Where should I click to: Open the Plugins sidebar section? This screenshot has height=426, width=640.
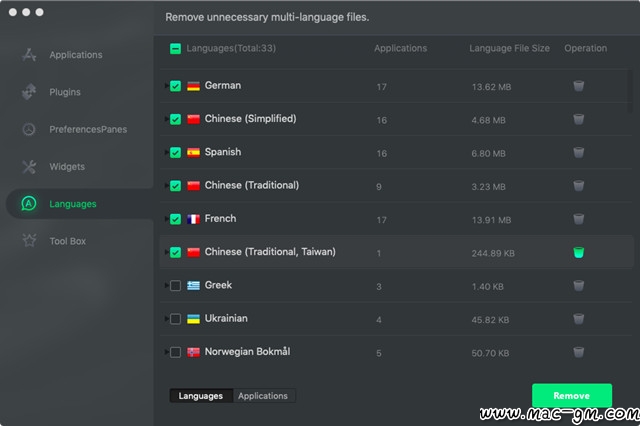(x=65, y=92)
